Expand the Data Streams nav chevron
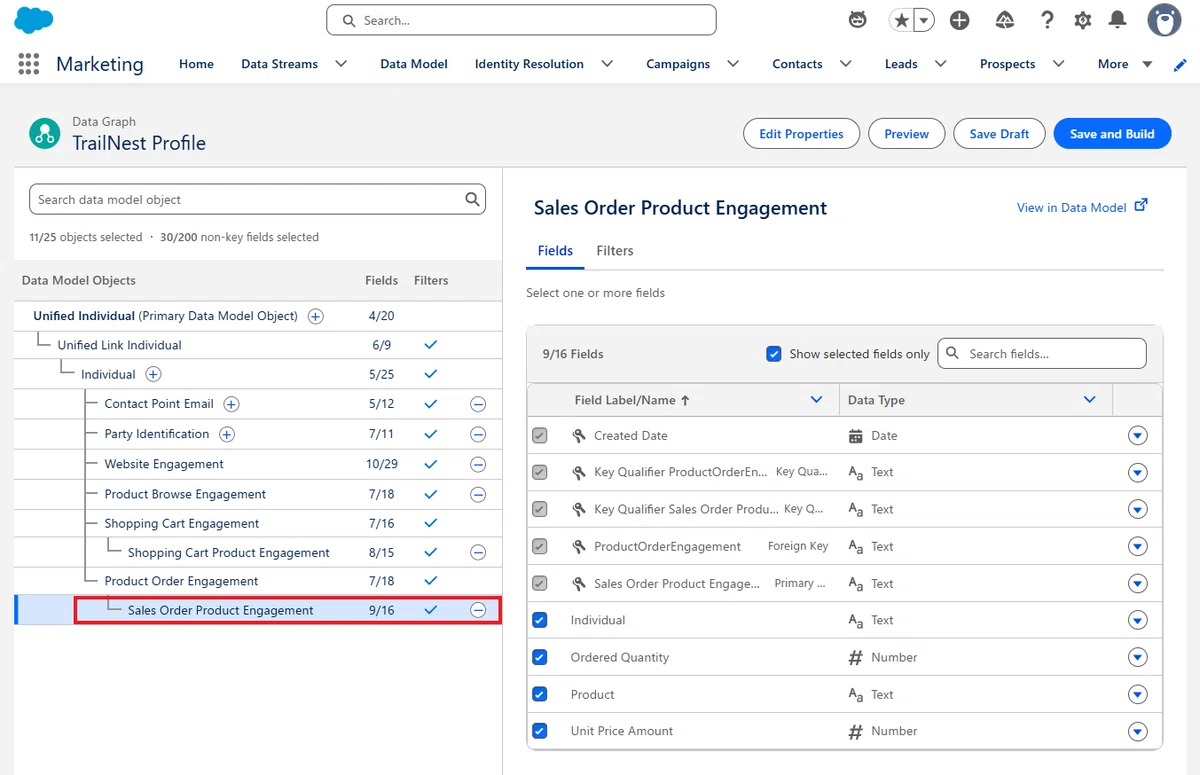The image size is (1200, 775). coord(341,64)
